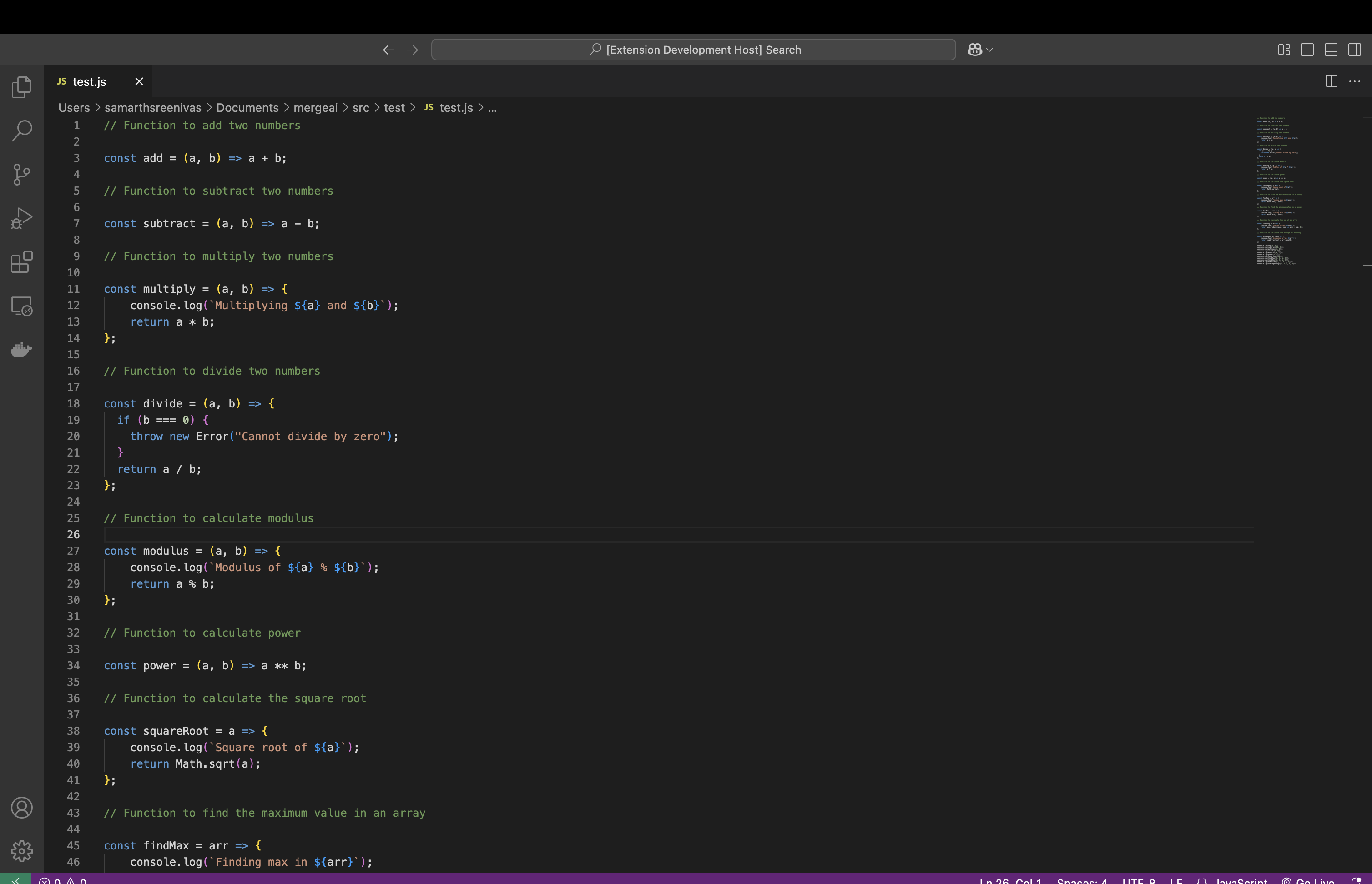
Task: Toggle the secondary side bar visibility
Action: point(1354,50)
